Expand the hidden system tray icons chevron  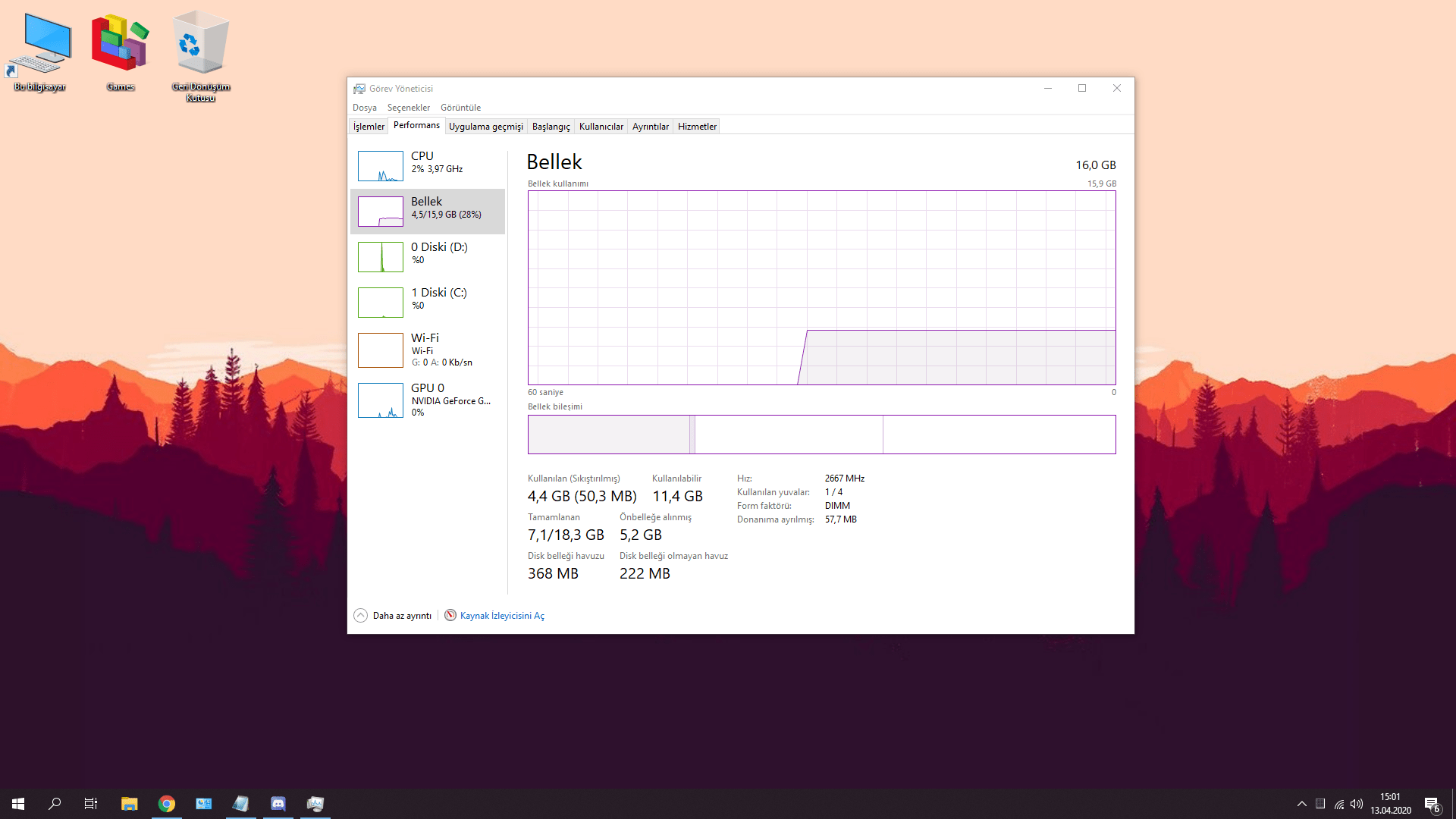[1301, 804]
